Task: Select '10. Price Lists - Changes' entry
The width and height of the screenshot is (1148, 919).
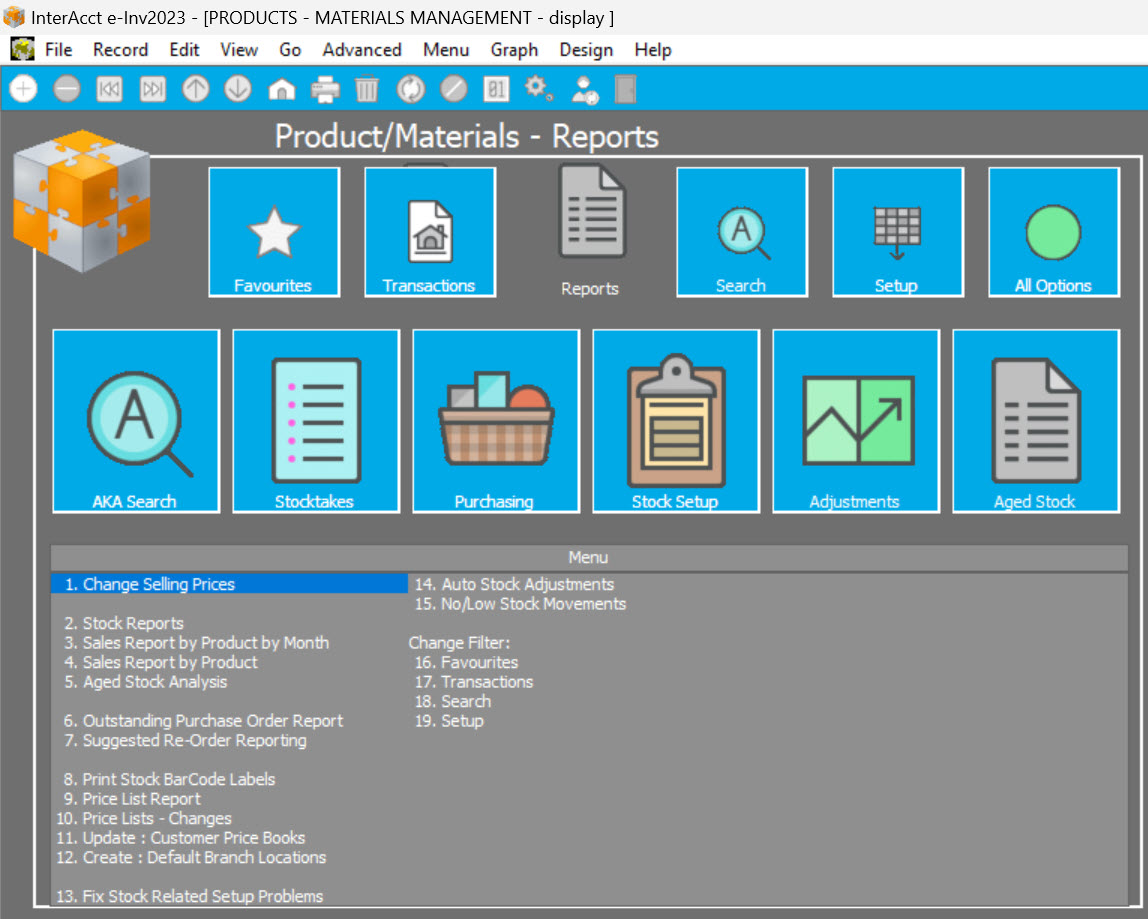Action: click(x=144, y=818)
